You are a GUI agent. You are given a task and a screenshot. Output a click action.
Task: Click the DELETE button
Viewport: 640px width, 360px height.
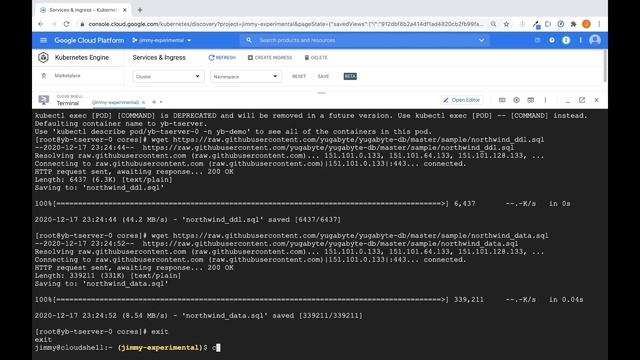[316, 58]
